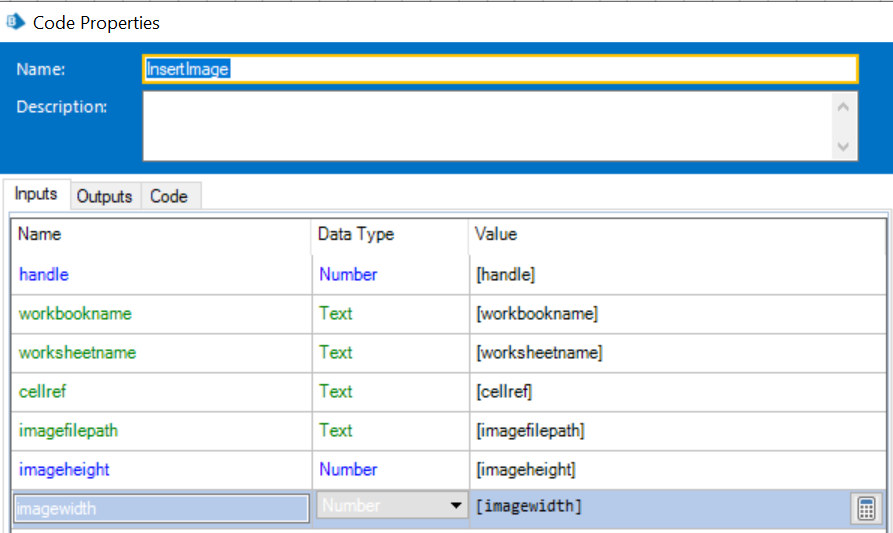Select the Inputs tab
Viewport: 893px width, 533px height.
[x=36, y=195]
